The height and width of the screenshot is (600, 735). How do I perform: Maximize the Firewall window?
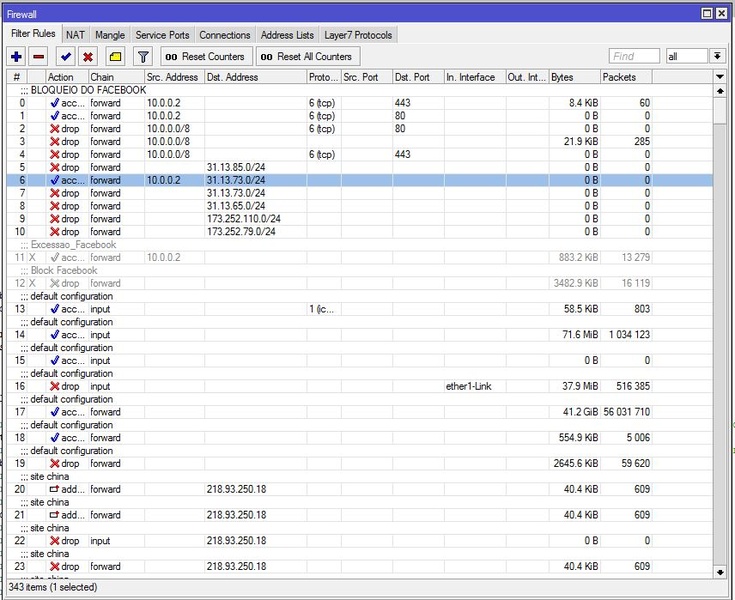(x=707, y=14)
